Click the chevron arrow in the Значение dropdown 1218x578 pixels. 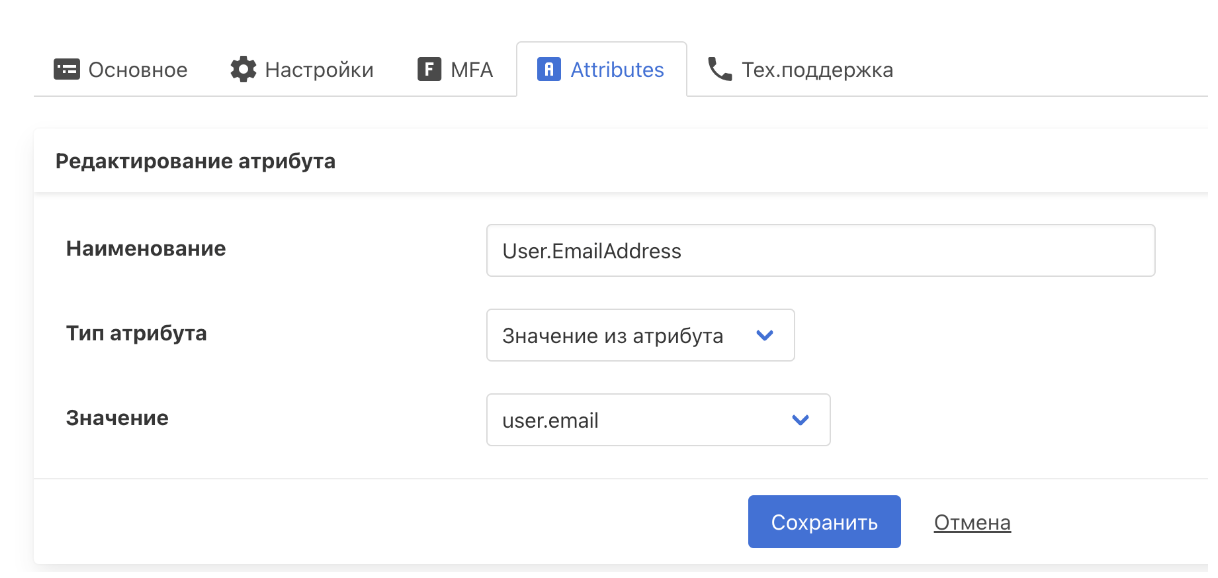point(800,420)
